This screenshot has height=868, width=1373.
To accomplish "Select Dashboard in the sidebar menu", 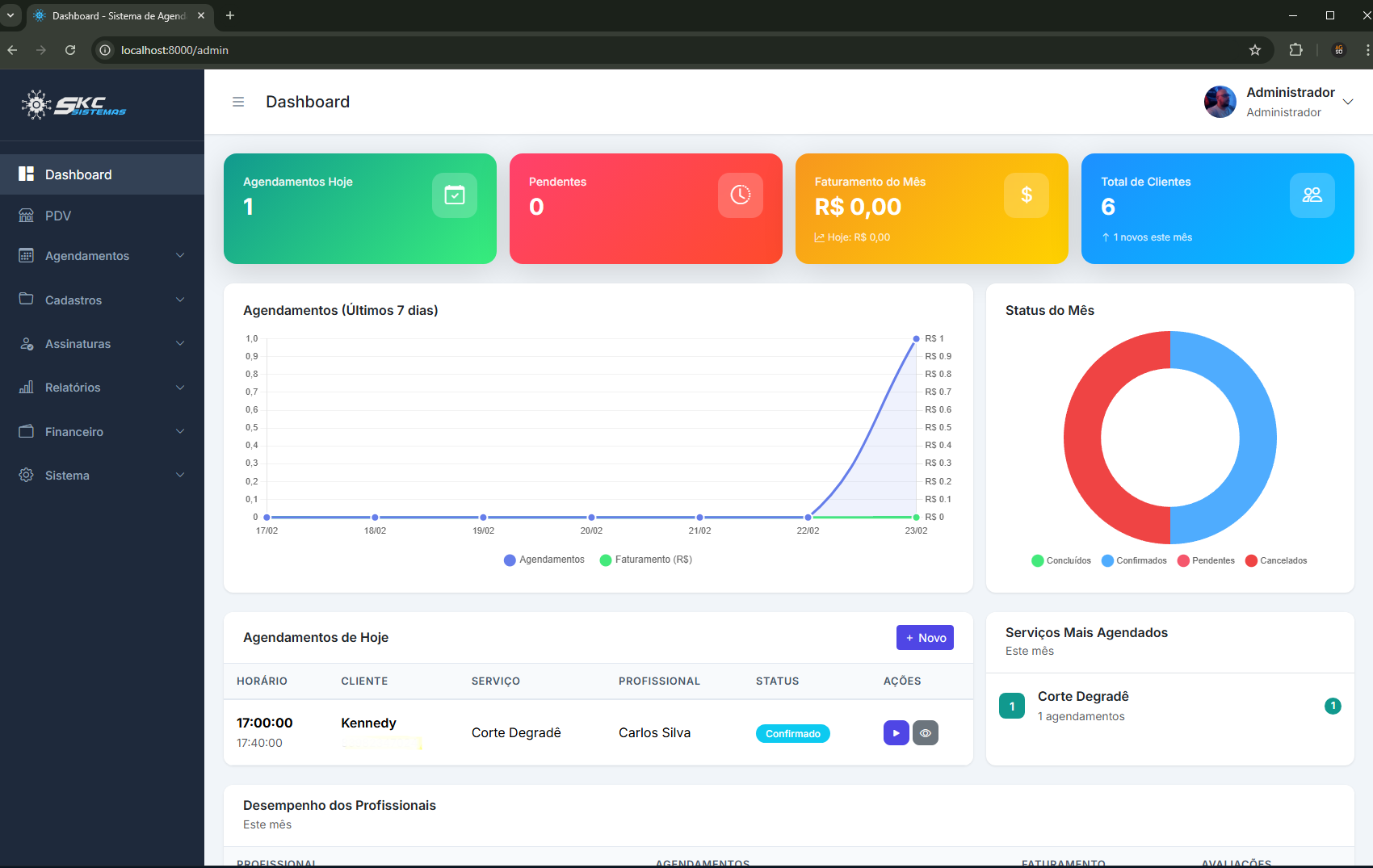I will point(78,174).
